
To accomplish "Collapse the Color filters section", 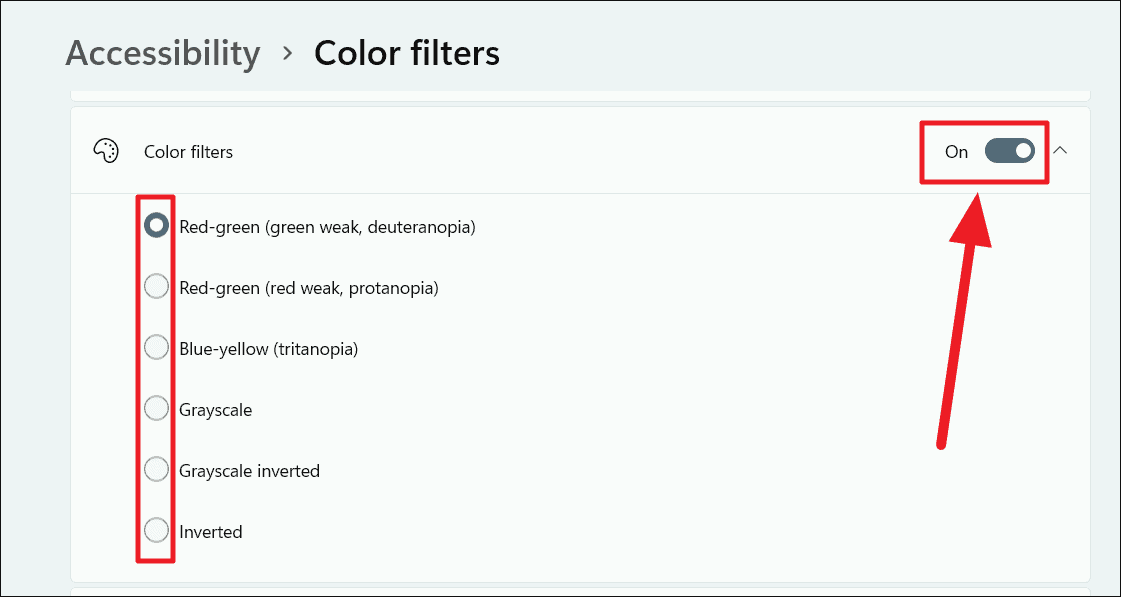I will pyautogui.click(x=1061, y=151).
